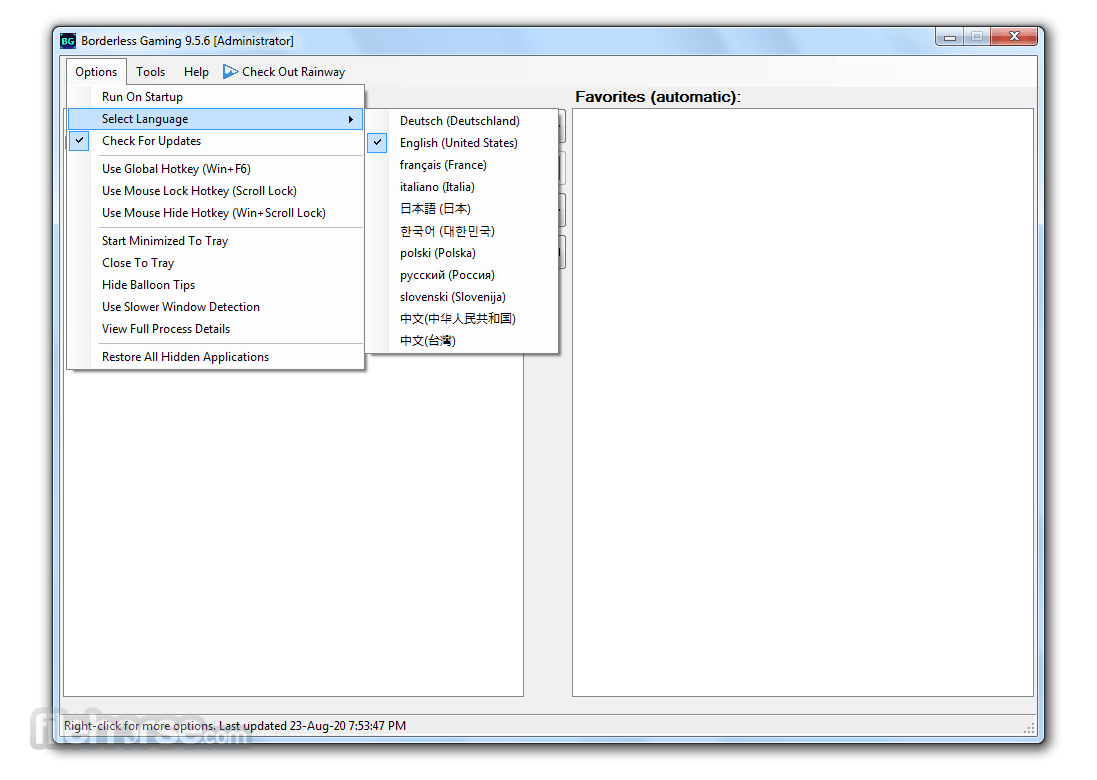Toggle Hide Balloon Tips

(x=216, y=285)
